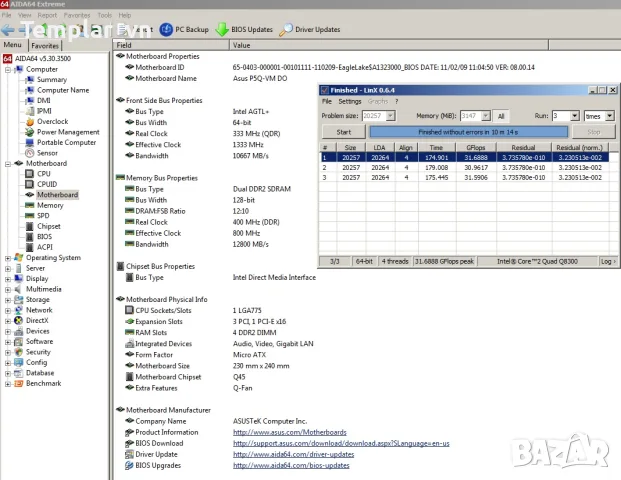This screenshot has height=480, width=621.
Task: Open LinX Memory (MiB) dropdown
Action: click(x=486, y=116)
